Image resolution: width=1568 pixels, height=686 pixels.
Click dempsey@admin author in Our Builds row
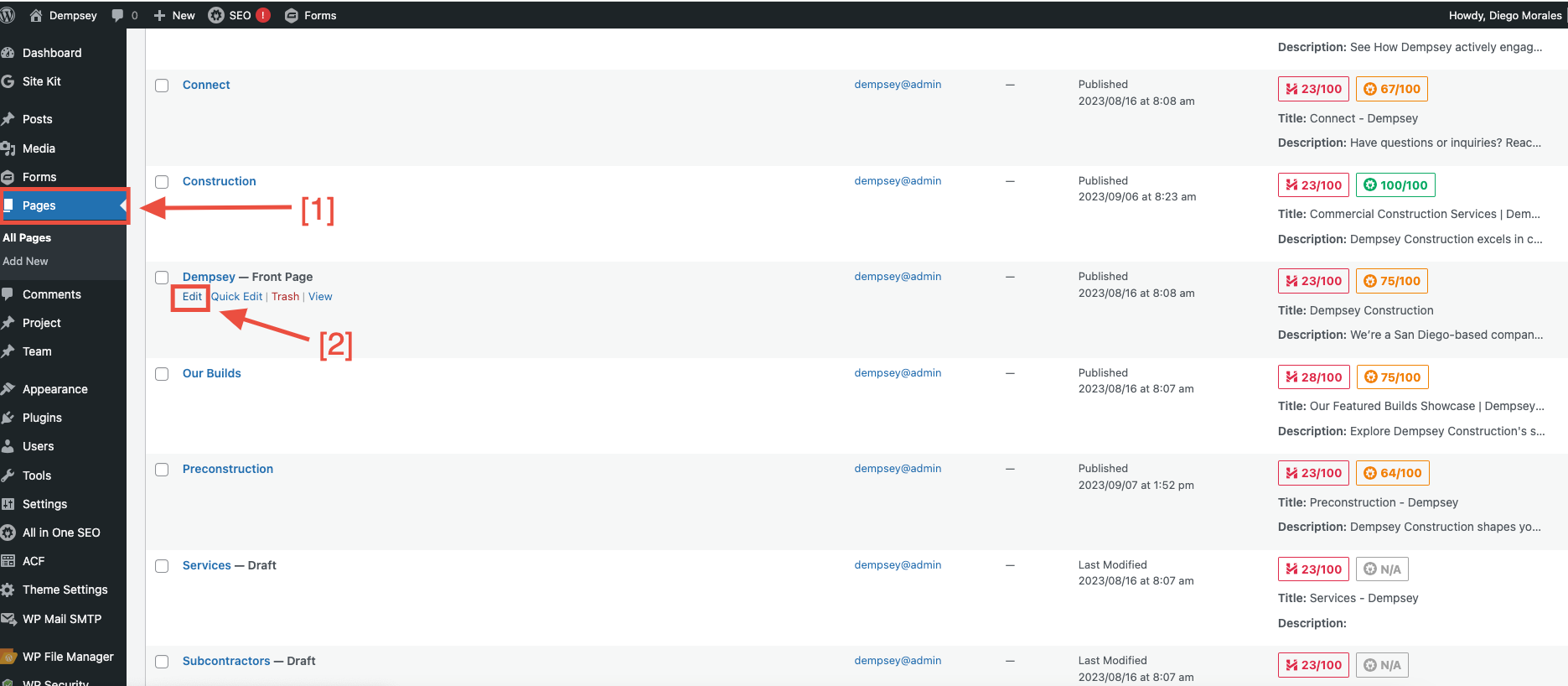pos(898,372)
